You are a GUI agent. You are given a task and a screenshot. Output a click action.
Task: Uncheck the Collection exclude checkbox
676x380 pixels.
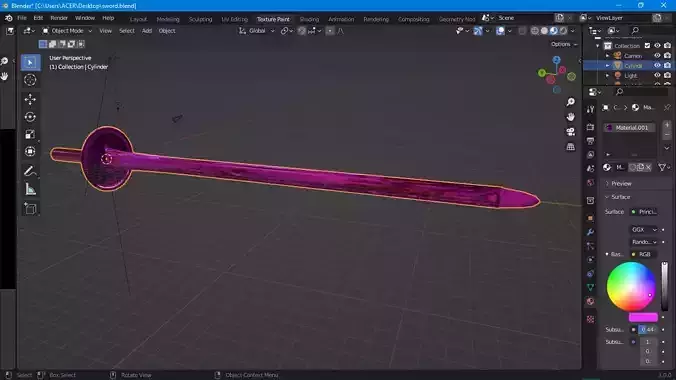[x=647, y=46]
